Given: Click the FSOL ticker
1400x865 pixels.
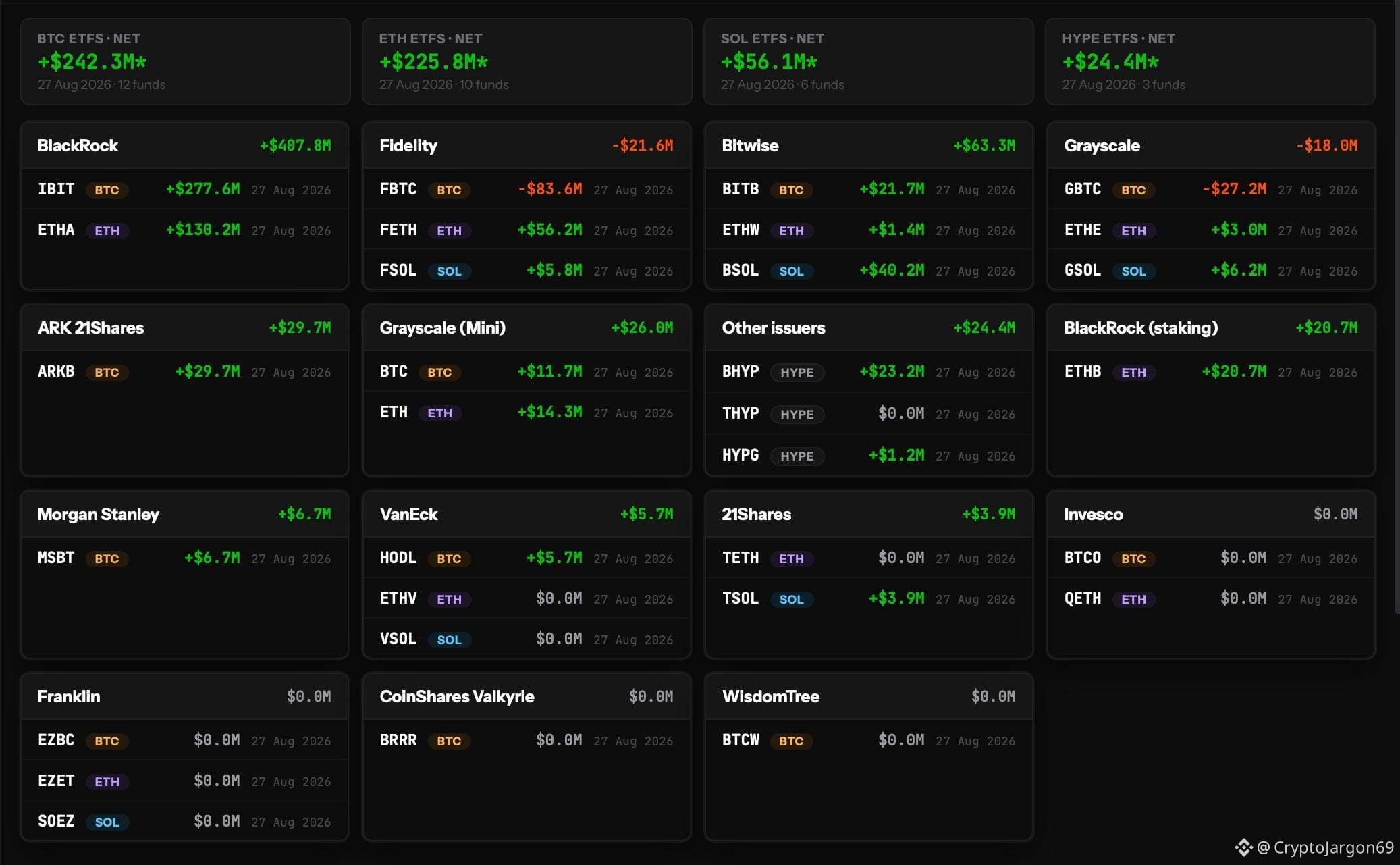Looking at the screenshot, I should pos(398,270).
